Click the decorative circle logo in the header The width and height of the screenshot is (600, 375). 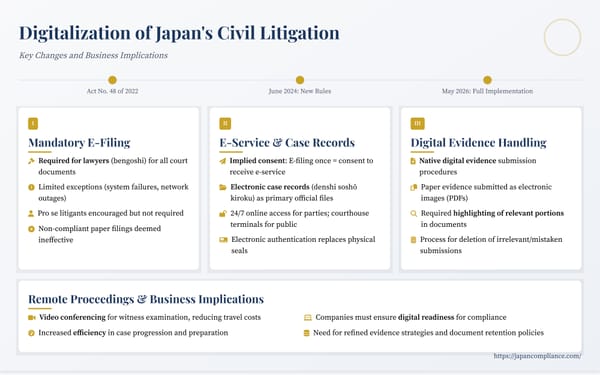pos(562,37)
